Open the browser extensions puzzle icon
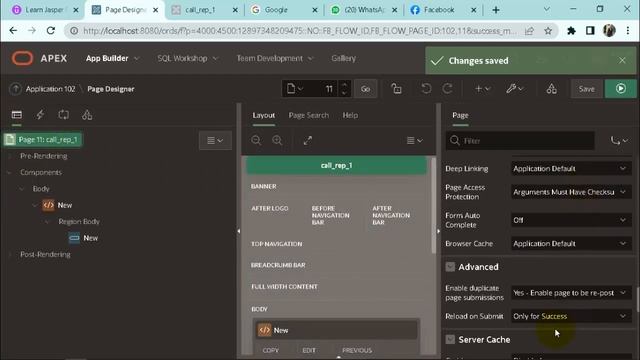Viewport: 640px width, 360px height. coord(571,31)
